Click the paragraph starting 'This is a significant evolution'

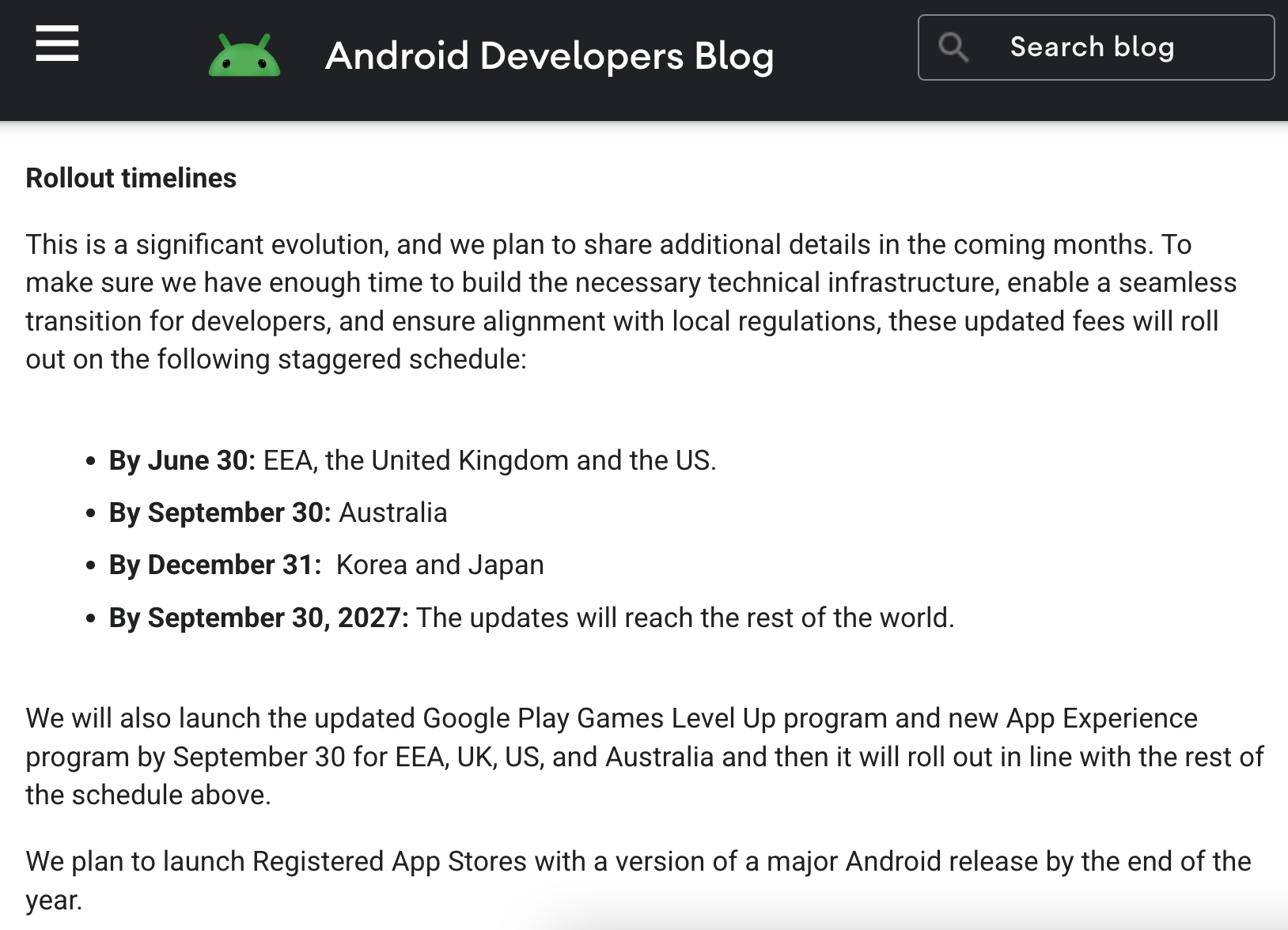coord(631,302)
